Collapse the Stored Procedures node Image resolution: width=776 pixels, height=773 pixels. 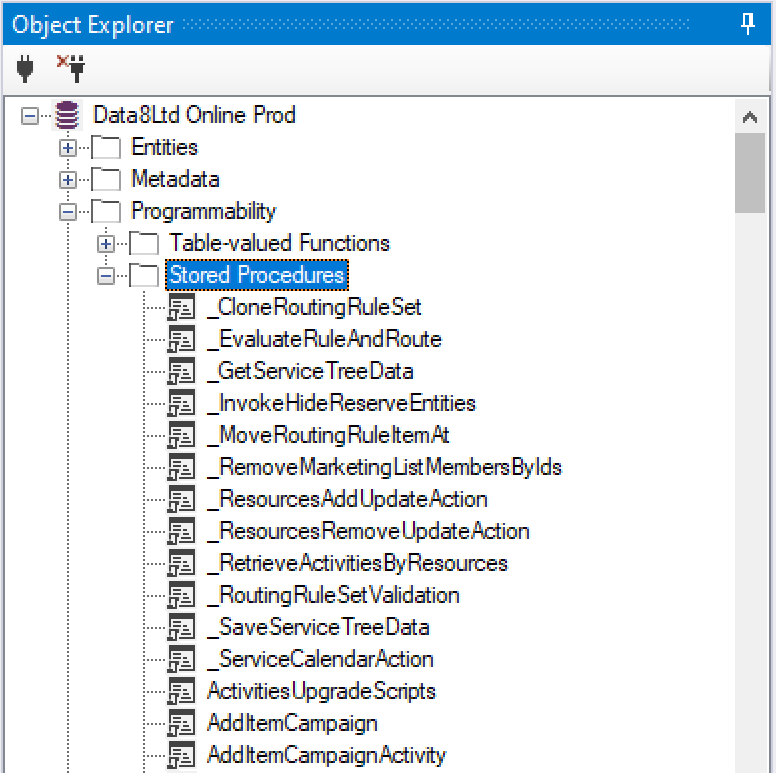(x=106, y=276)
